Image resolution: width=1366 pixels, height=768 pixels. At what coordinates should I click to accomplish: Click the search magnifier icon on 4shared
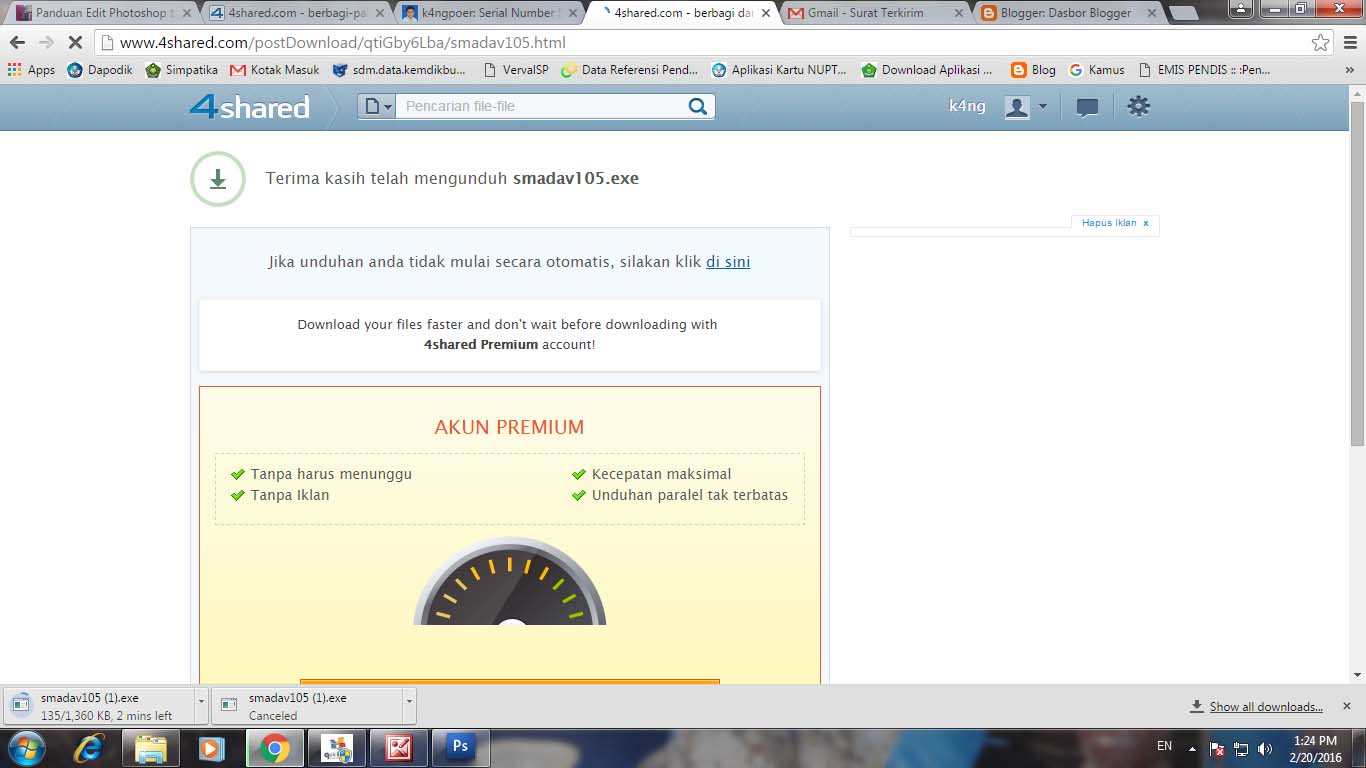tap(698, 106)
